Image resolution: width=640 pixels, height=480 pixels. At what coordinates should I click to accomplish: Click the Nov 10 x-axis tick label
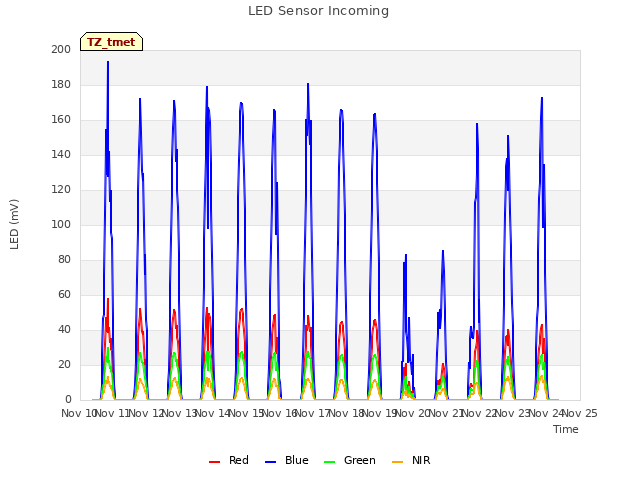pos(78,413)
